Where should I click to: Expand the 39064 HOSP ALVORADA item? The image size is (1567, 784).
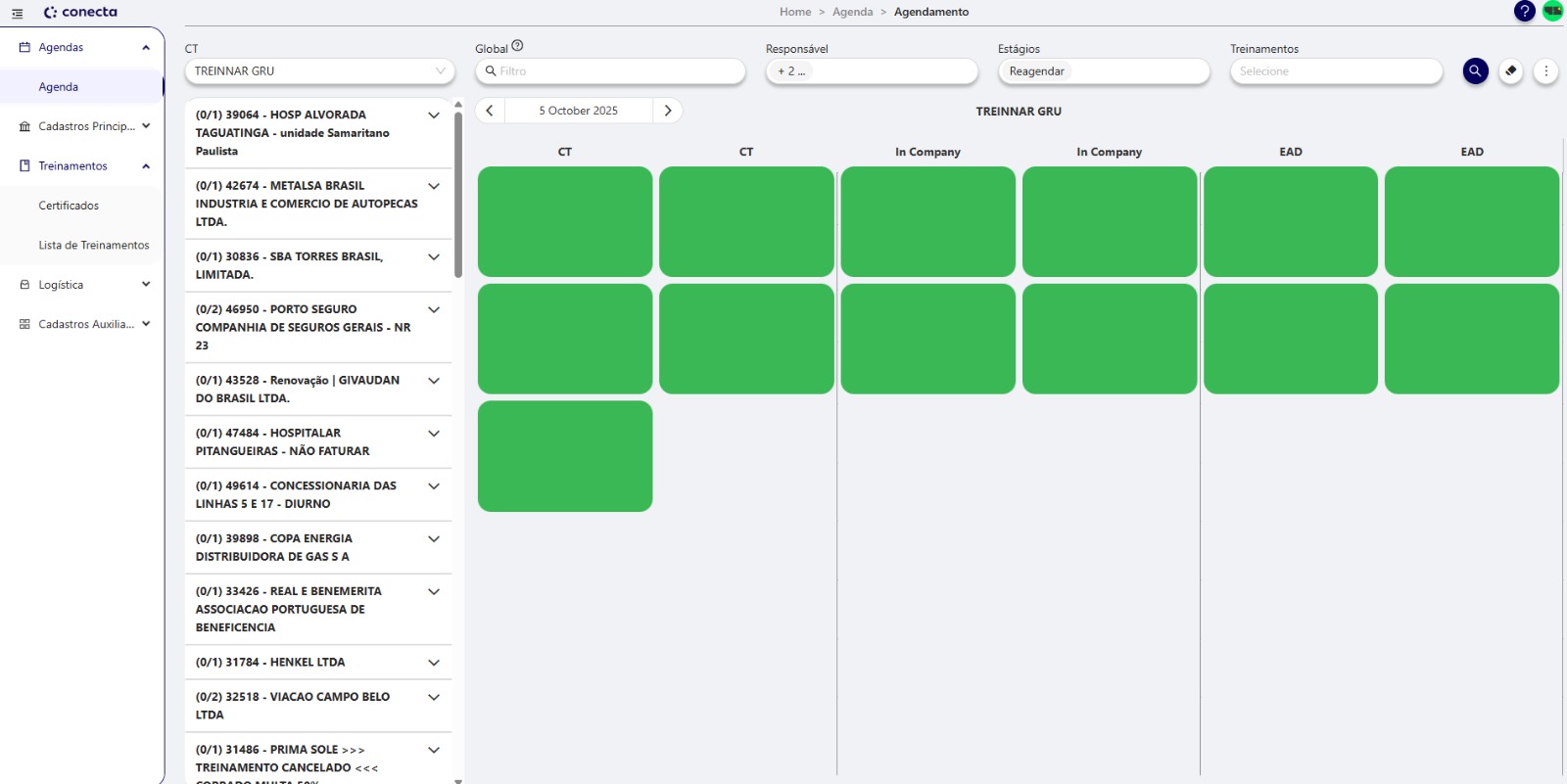click(434, 115)
